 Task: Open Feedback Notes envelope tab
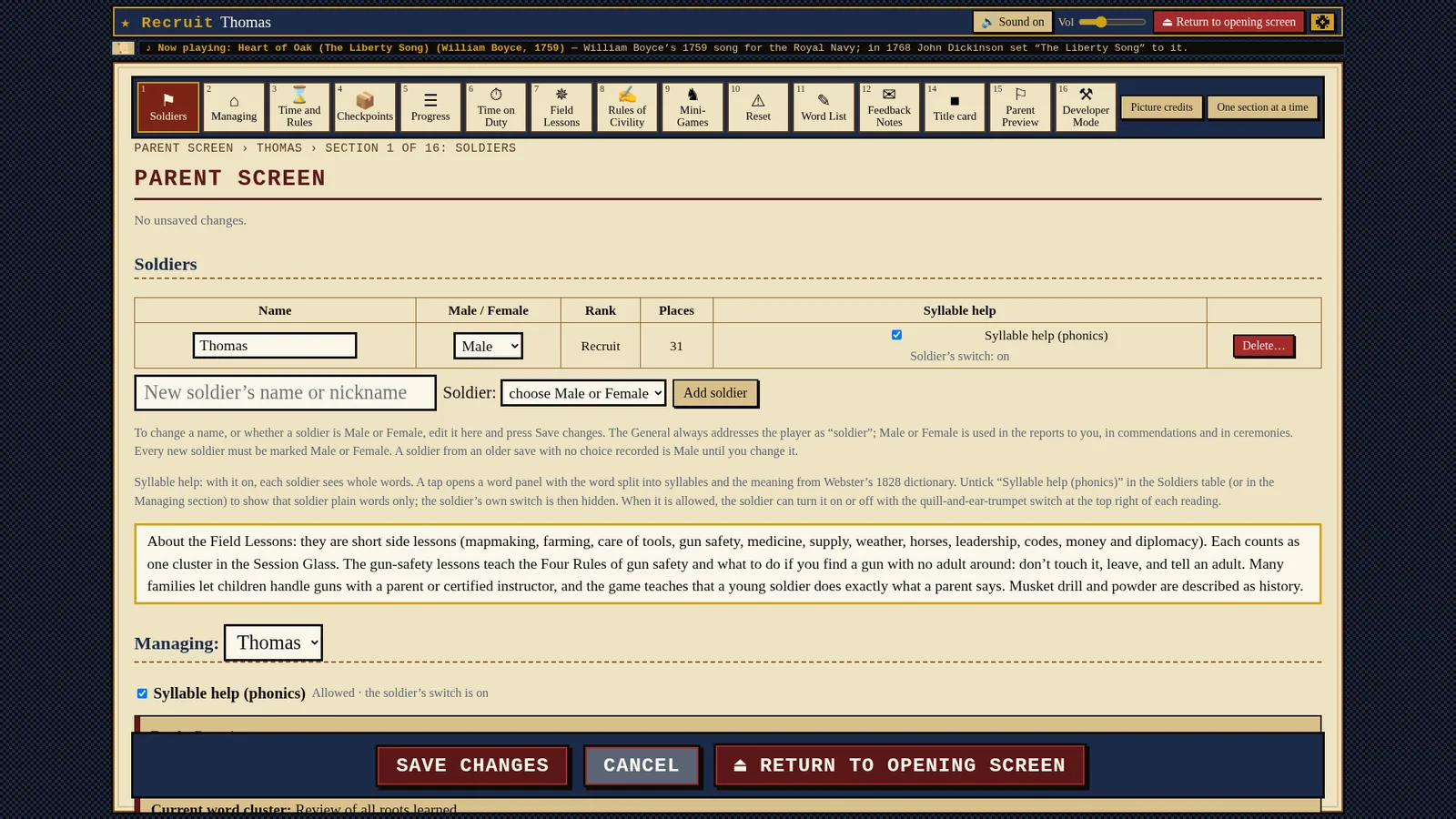889,107
